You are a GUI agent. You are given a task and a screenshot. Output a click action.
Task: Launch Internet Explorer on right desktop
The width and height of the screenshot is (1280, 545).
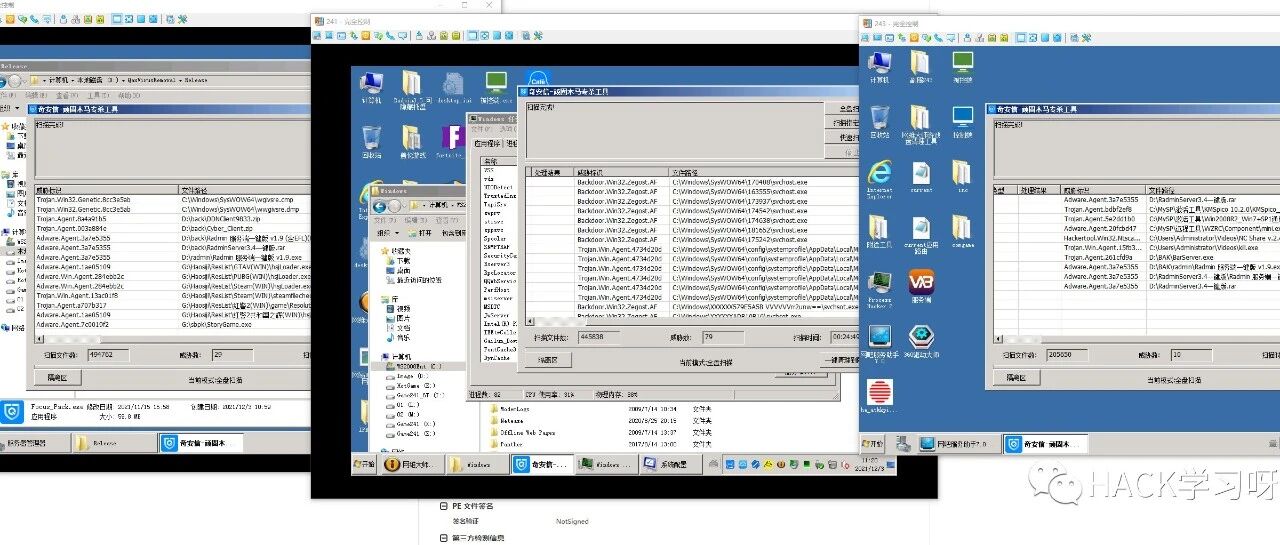[880, 178]
